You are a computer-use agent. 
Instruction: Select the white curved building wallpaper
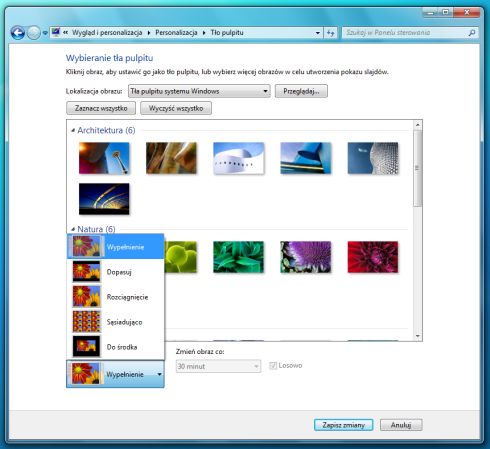coord(239,158)
